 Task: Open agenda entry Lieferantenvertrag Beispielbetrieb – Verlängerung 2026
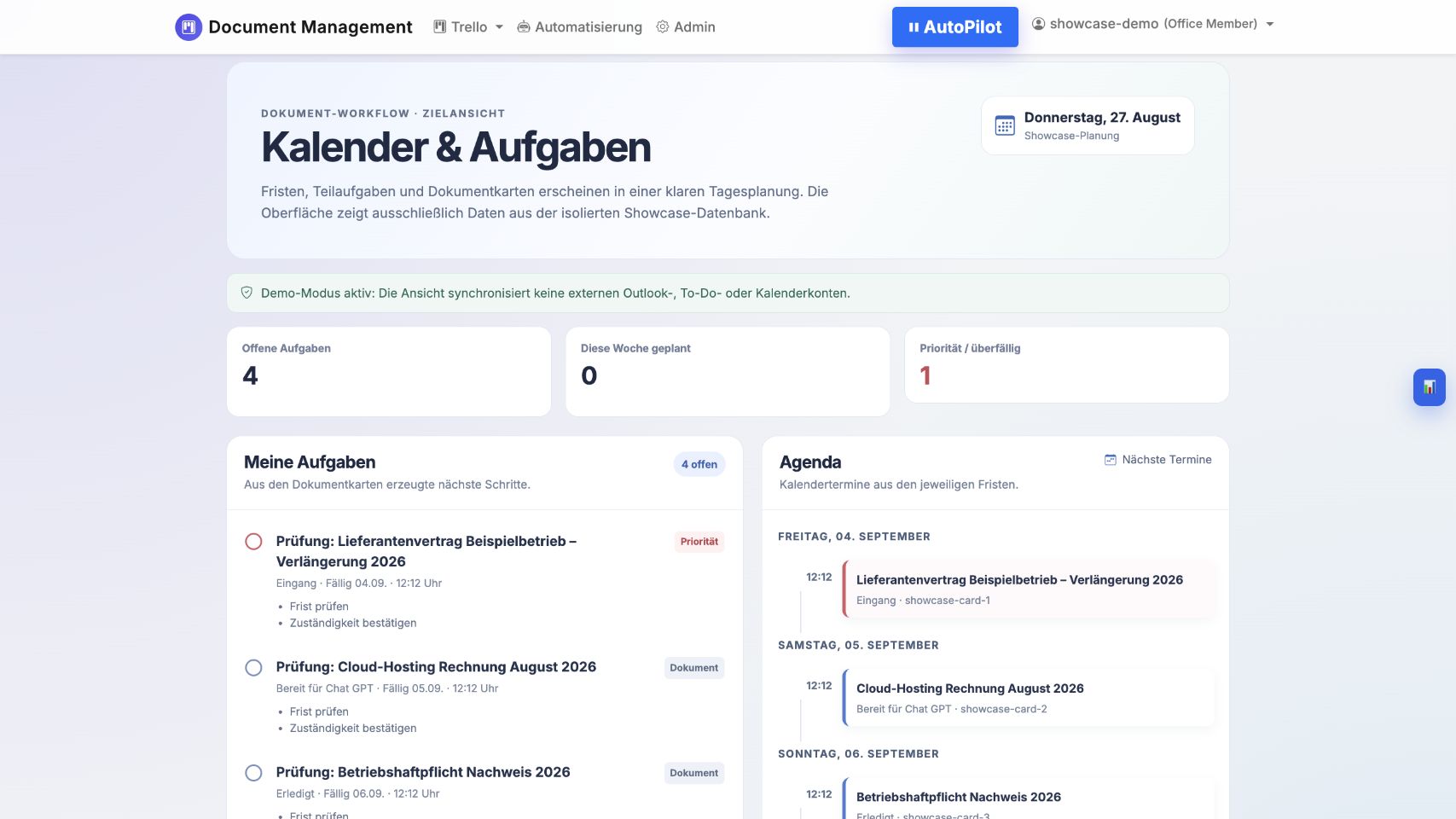[x=1028, y=589]
